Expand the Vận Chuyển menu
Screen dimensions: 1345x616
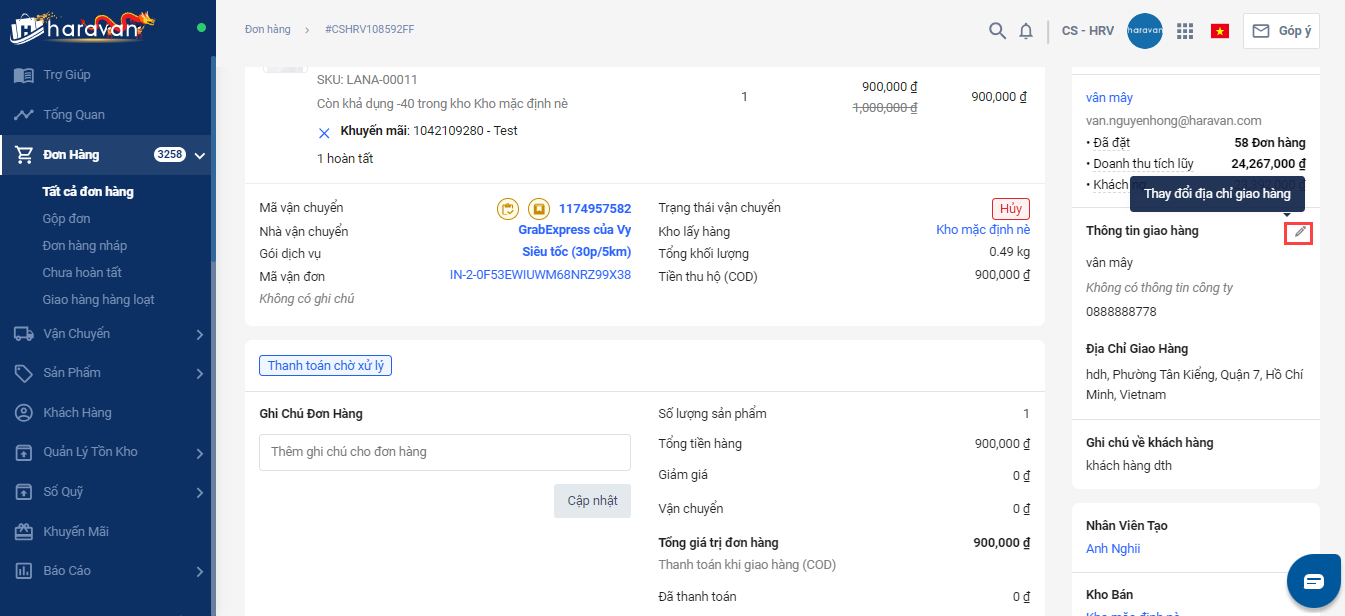point(200,334)
